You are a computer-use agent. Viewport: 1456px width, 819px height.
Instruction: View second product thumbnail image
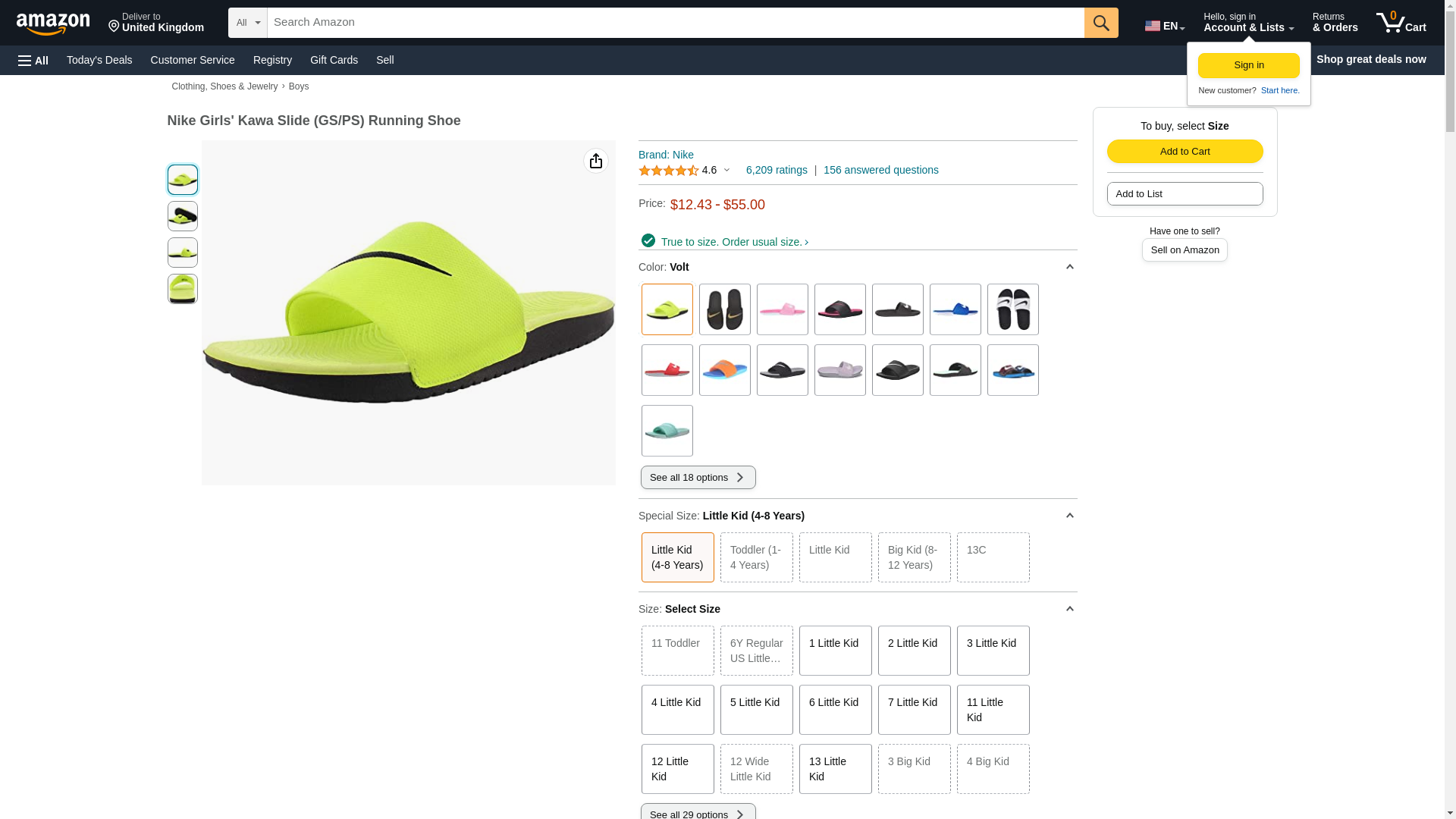(183, 216)
